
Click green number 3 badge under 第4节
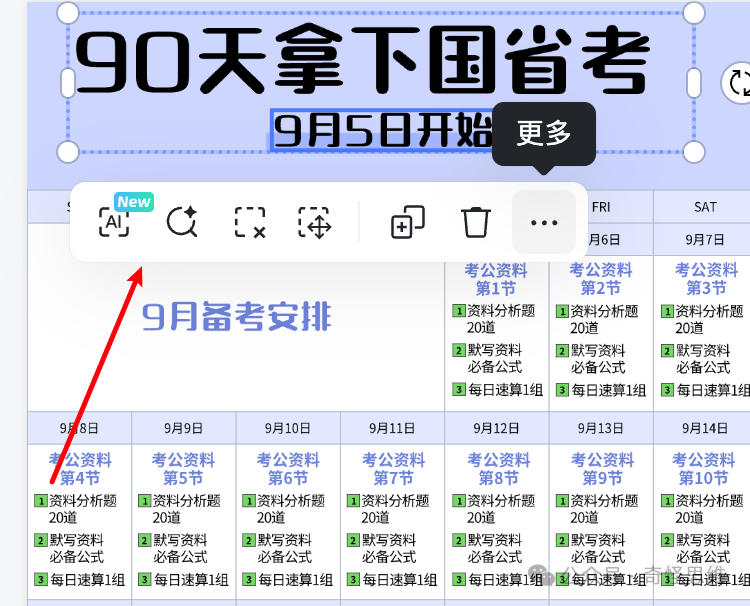[41, 580]
